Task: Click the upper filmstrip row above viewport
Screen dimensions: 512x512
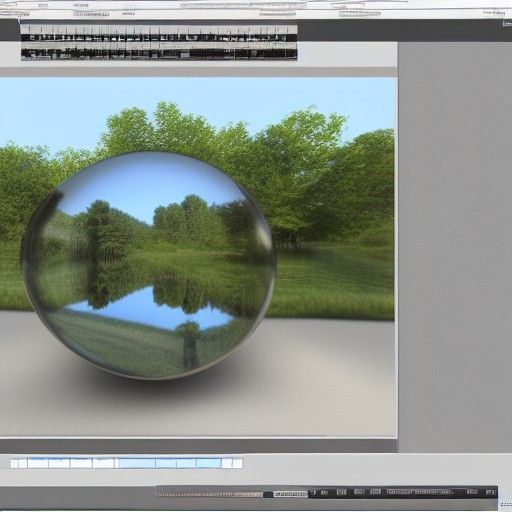Action: [x=159, y=33]
